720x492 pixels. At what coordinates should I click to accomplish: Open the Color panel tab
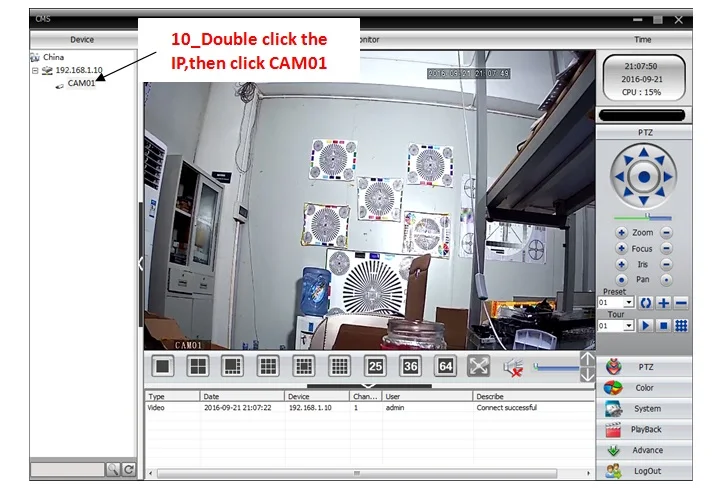(x=644, y=388)
